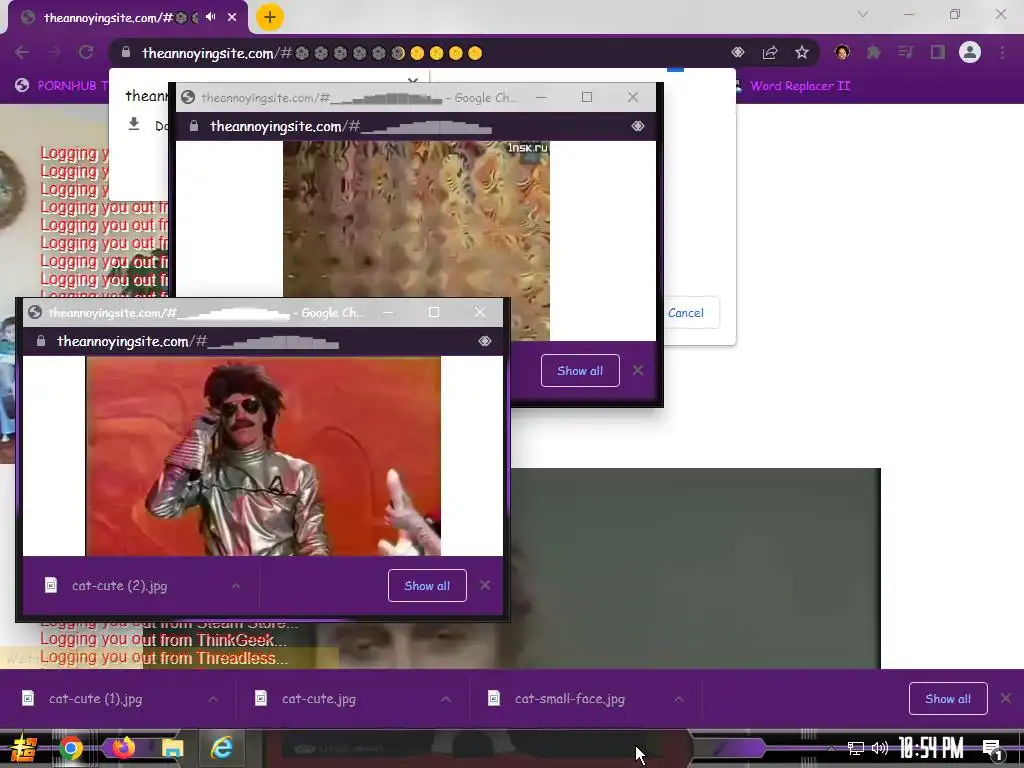Click the lock icon in main address bar
The image size is (1024, 768).
pyautogui.click(x=126, y=52)
